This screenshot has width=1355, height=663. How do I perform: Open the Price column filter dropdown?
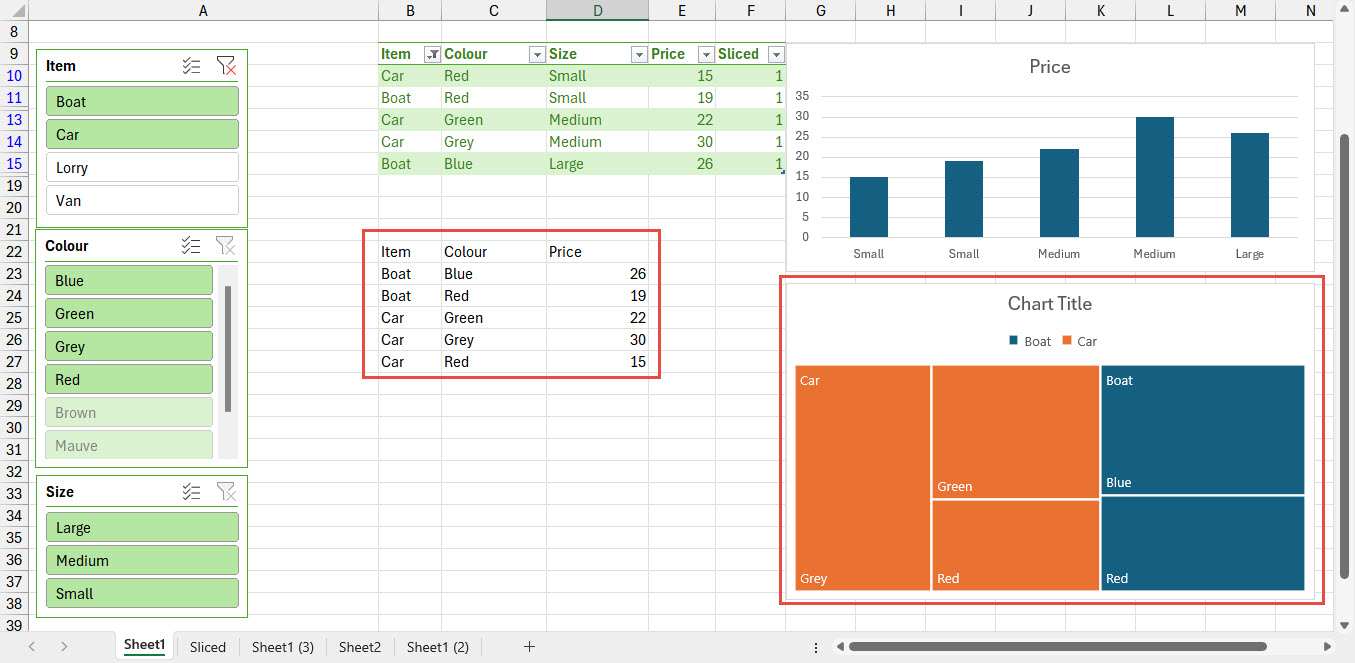pos(706,53)
